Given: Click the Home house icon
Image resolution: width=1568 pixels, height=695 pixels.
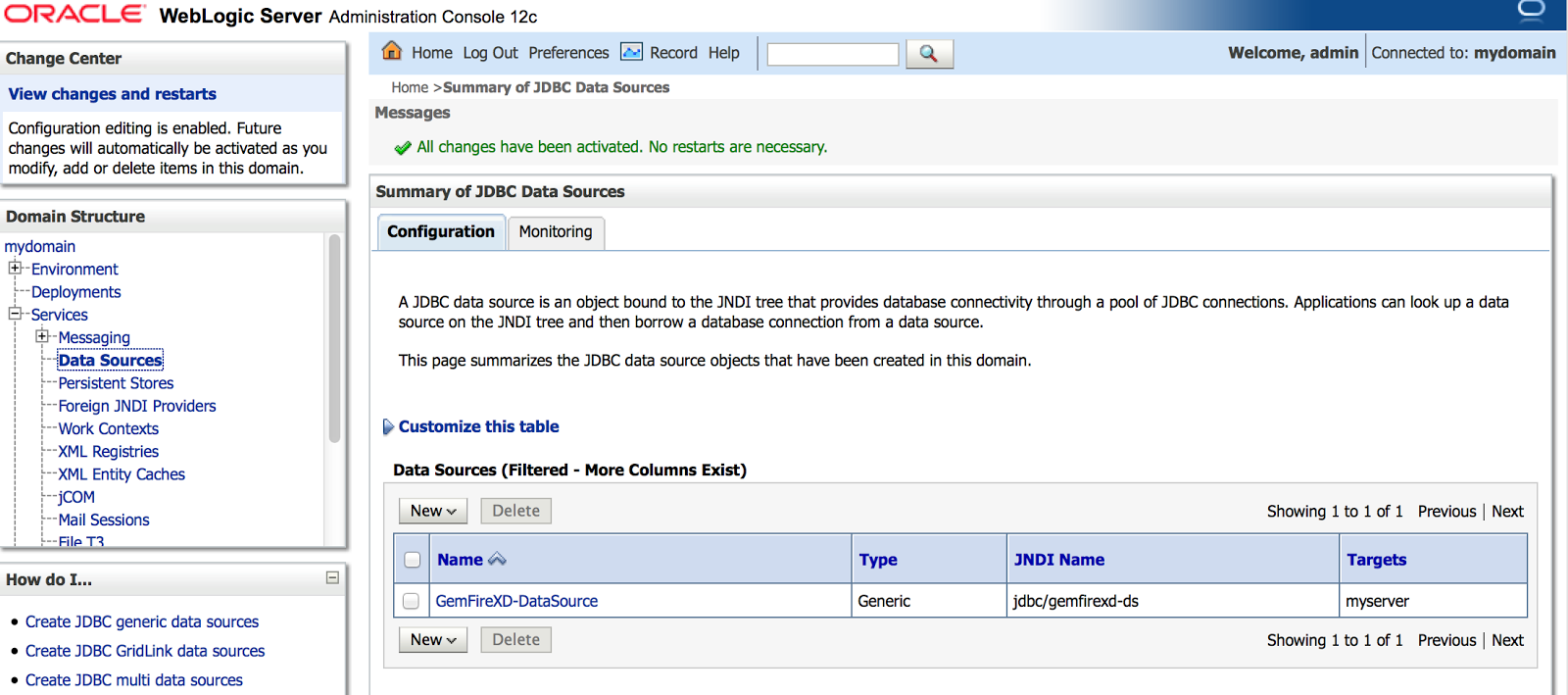Looking at the screenshot, I should [392, 51].
